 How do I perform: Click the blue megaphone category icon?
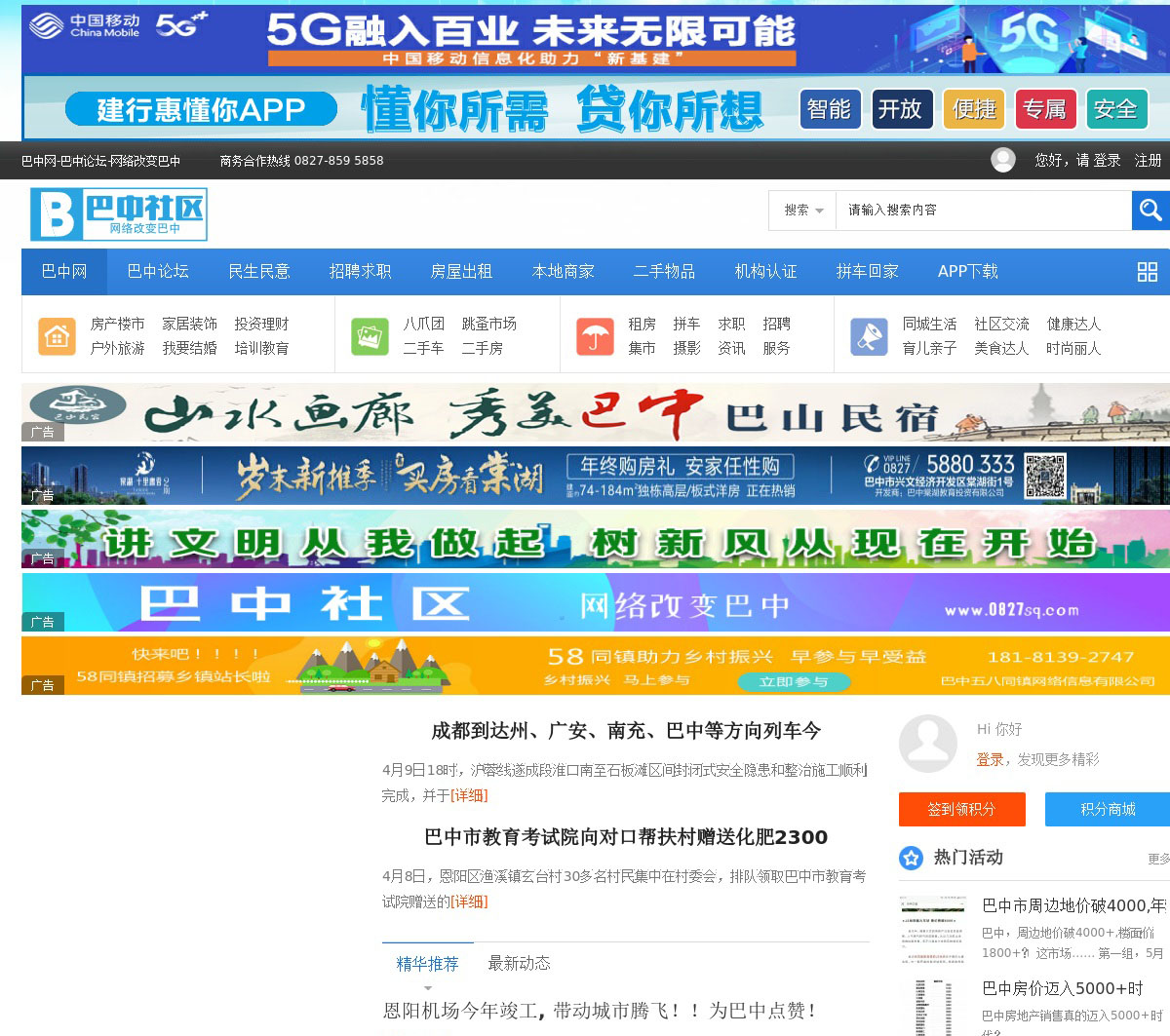868,336
